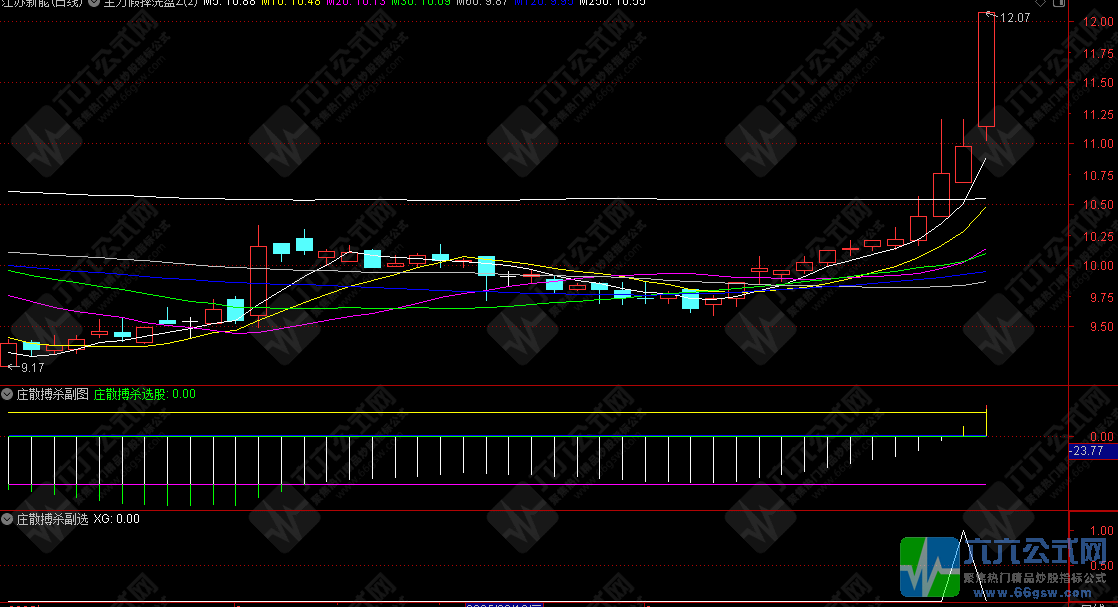1118x607 pixels.
Task: Expand the 庄散搏杀副选 indicator dropdown
Action: (x=7, y=519)
